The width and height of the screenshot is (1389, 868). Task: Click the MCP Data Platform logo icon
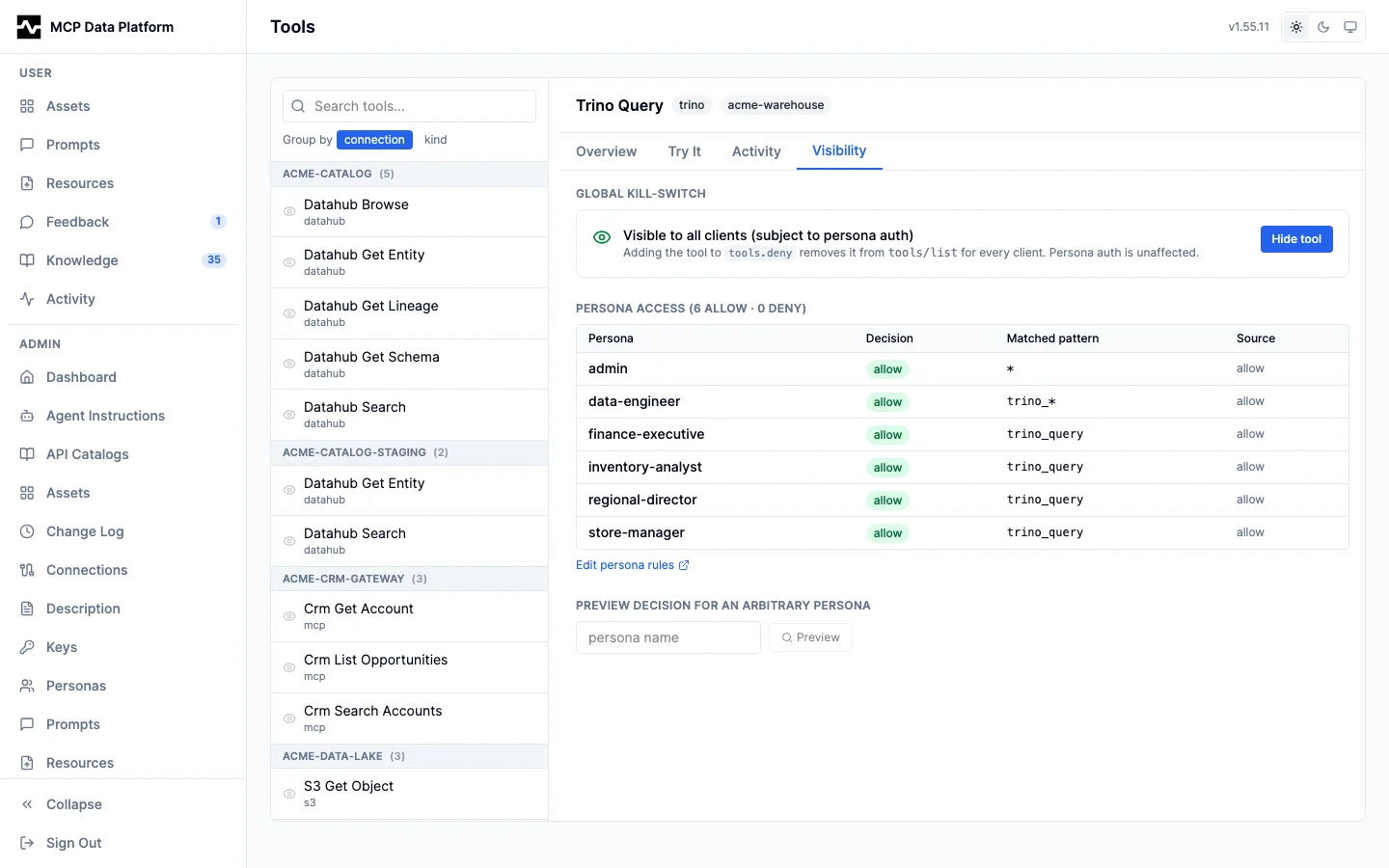(29, 27)
